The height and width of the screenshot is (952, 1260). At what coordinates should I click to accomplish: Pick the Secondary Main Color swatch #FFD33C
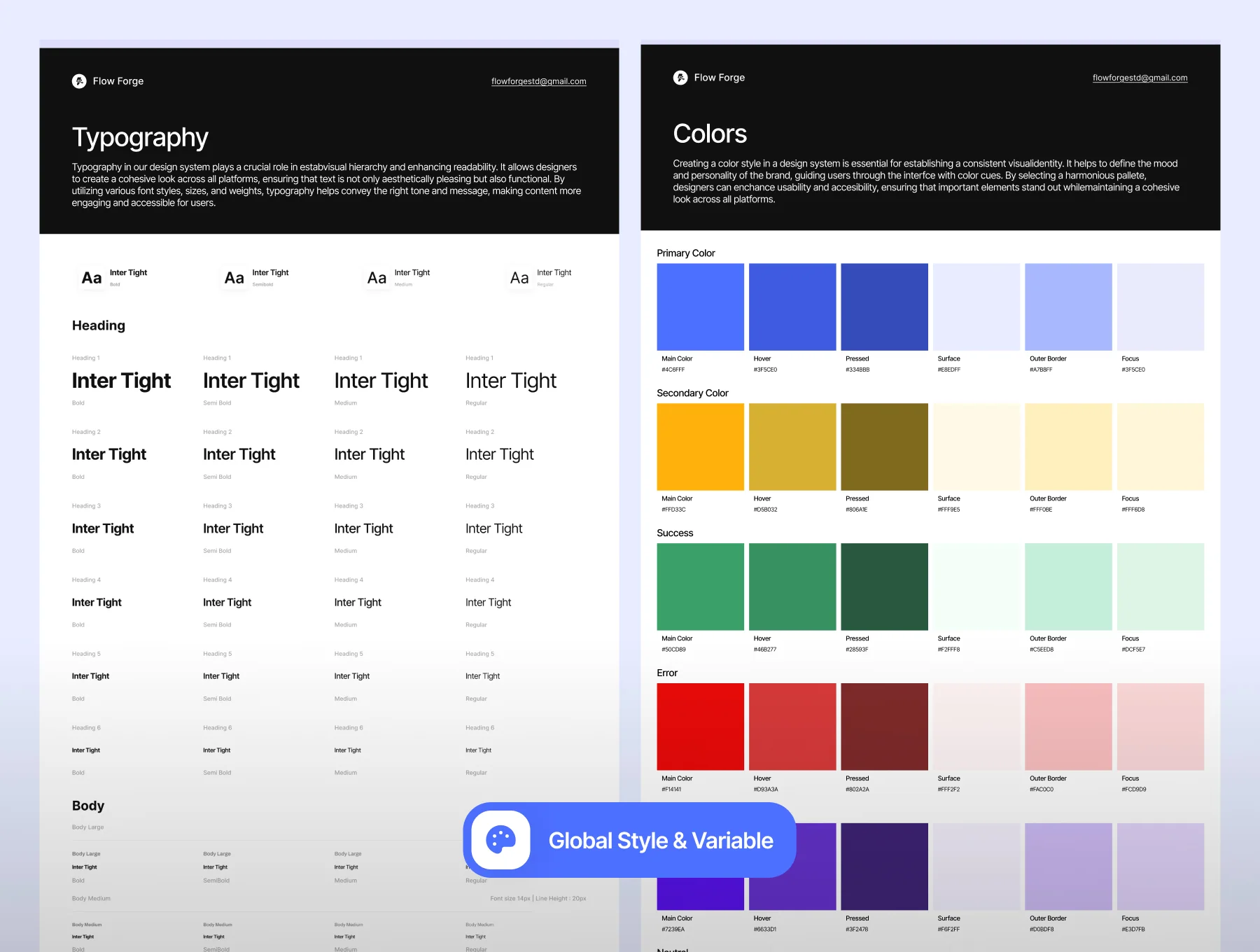tap(700, 447)
